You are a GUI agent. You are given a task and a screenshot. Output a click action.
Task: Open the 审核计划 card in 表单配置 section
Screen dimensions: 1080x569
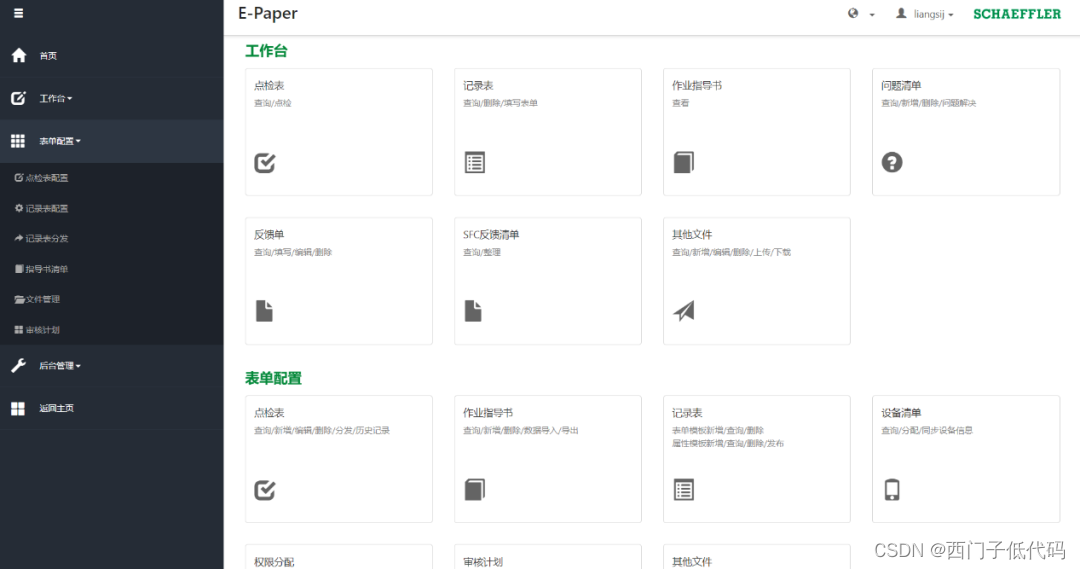[x=548, y=557]
